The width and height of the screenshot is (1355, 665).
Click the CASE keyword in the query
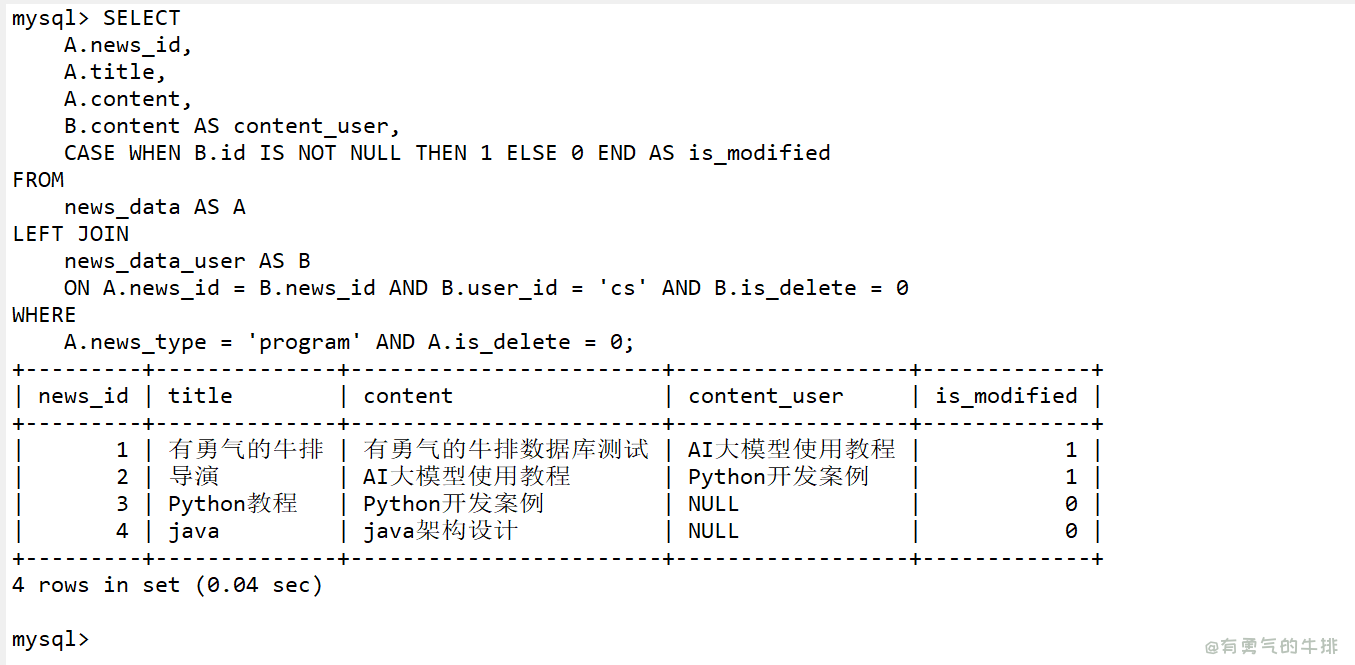click(x=89, y=153)
